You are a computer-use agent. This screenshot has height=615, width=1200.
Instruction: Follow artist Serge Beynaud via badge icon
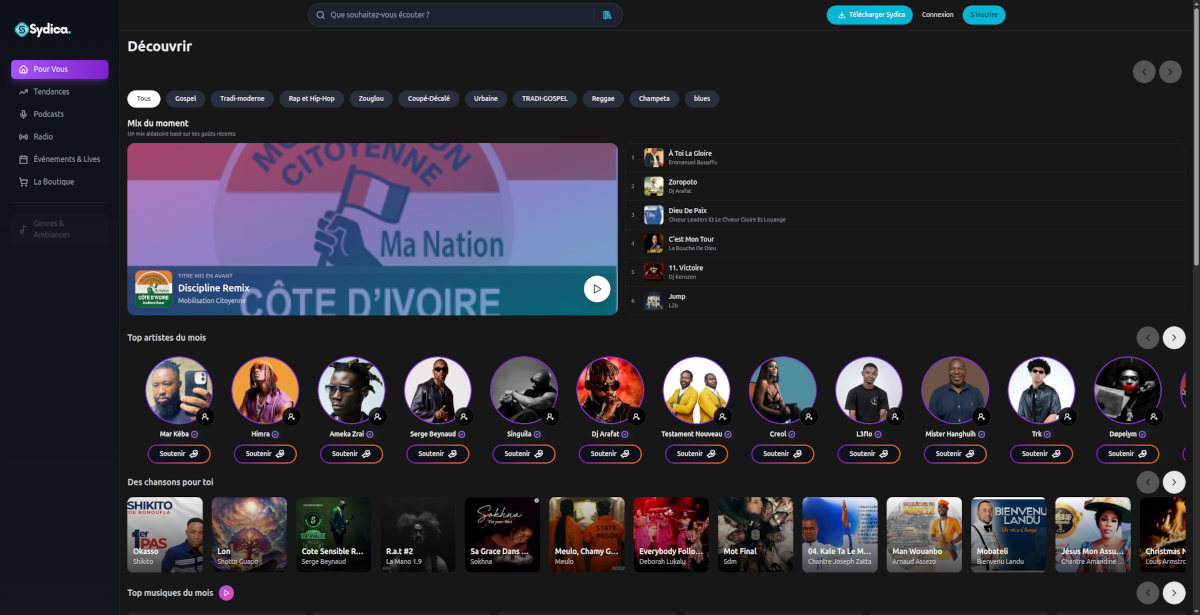click(463, 415)
